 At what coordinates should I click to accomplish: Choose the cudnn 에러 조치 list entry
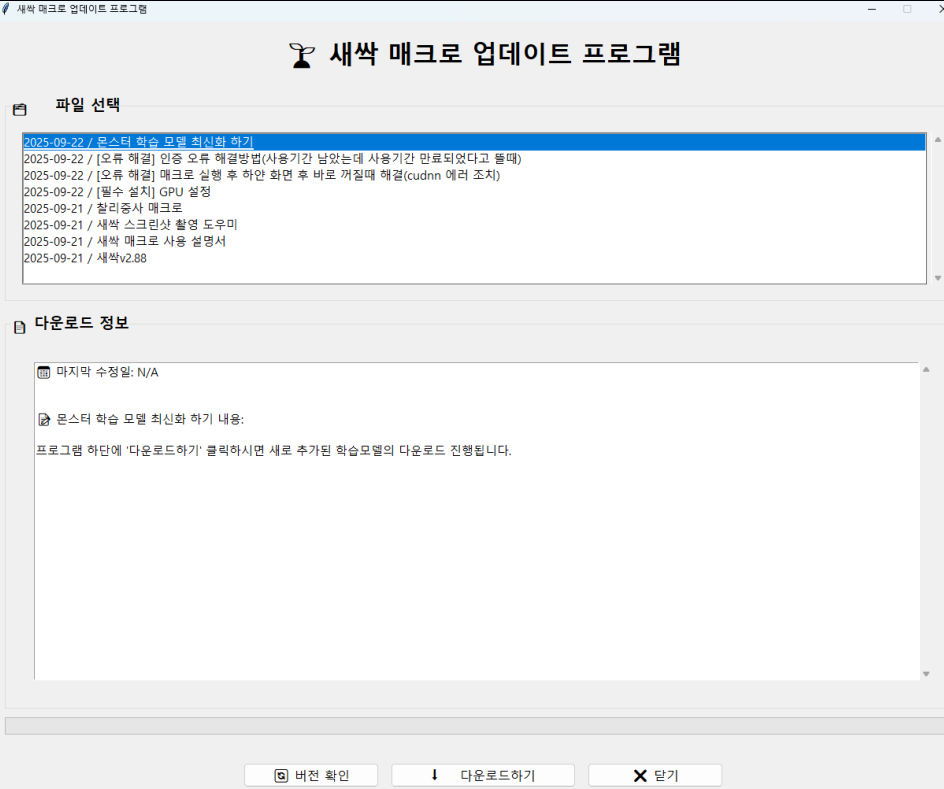point(261,175)
